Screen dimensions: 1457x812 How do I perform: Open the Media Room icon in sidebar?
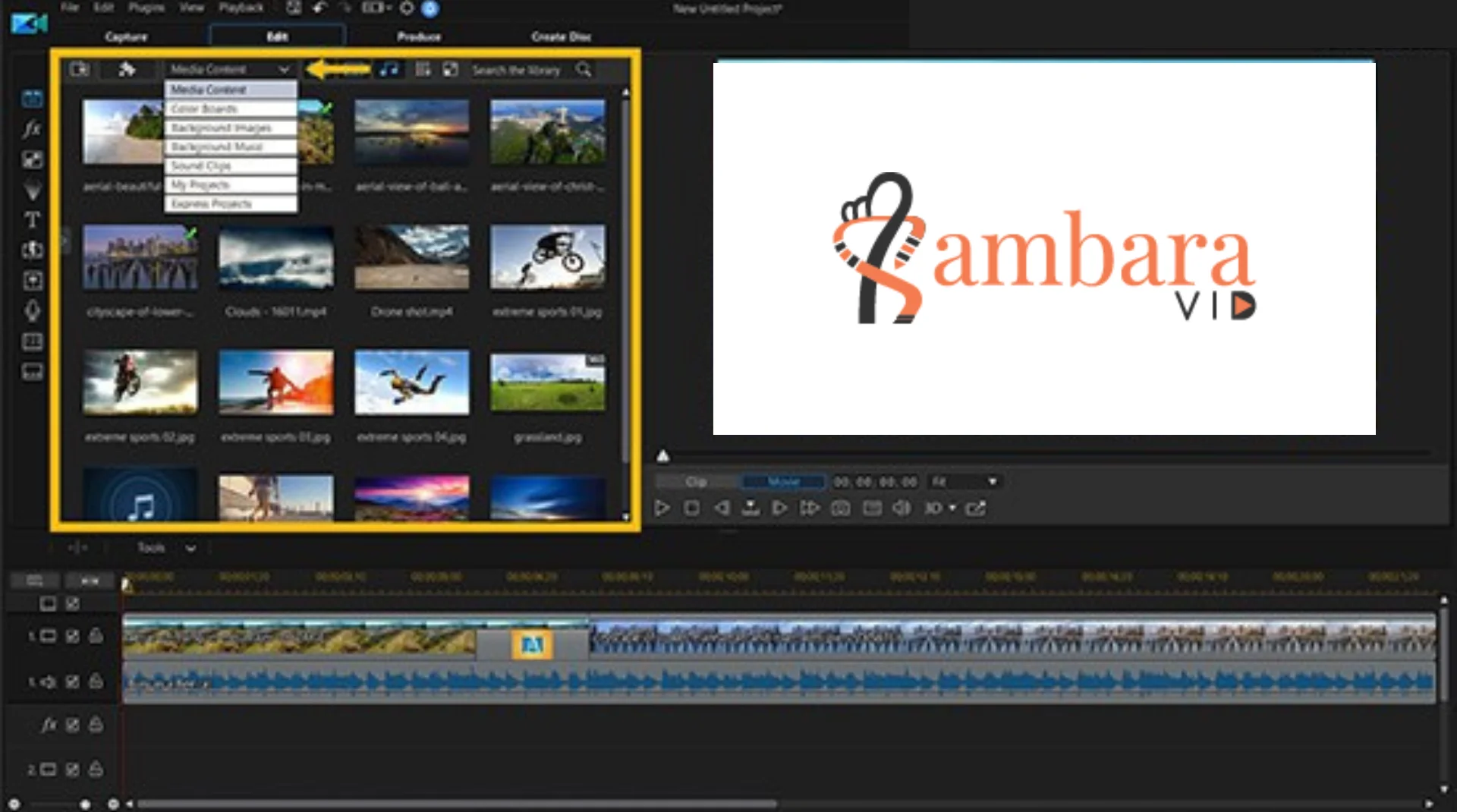tap(32, 99)
